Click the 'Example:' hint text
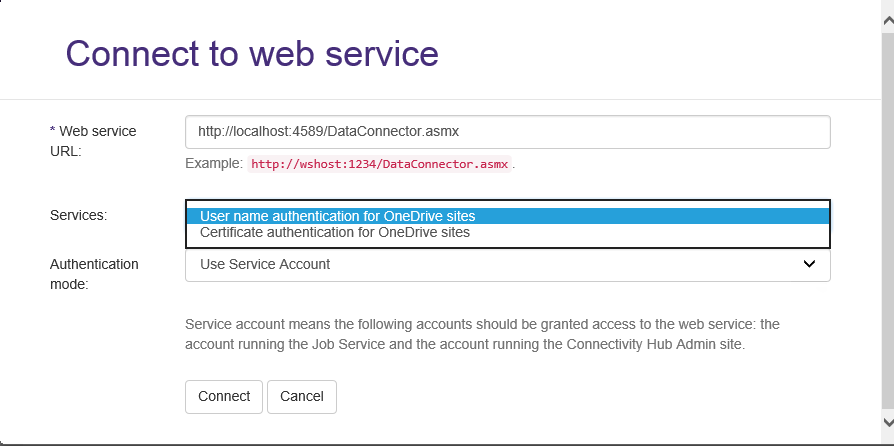894x446 pixels. pos(213,163)
